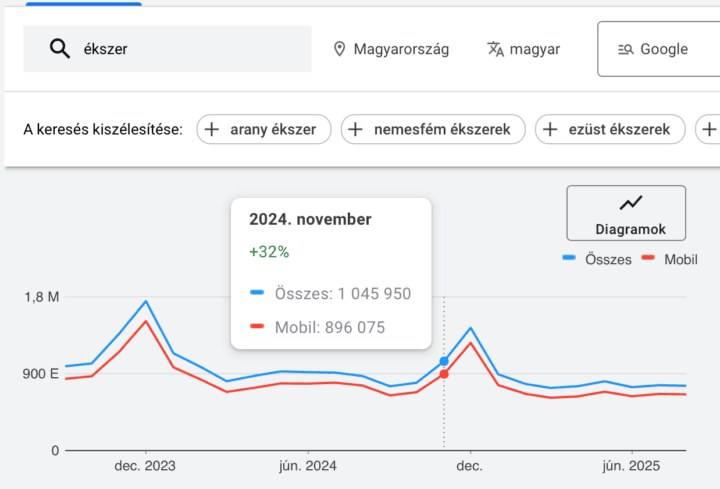This screenshot has width=720, height=489.
Task: Toggle the Mobil series in the legend
Action: pyautogui.click(x=669, y=258)
